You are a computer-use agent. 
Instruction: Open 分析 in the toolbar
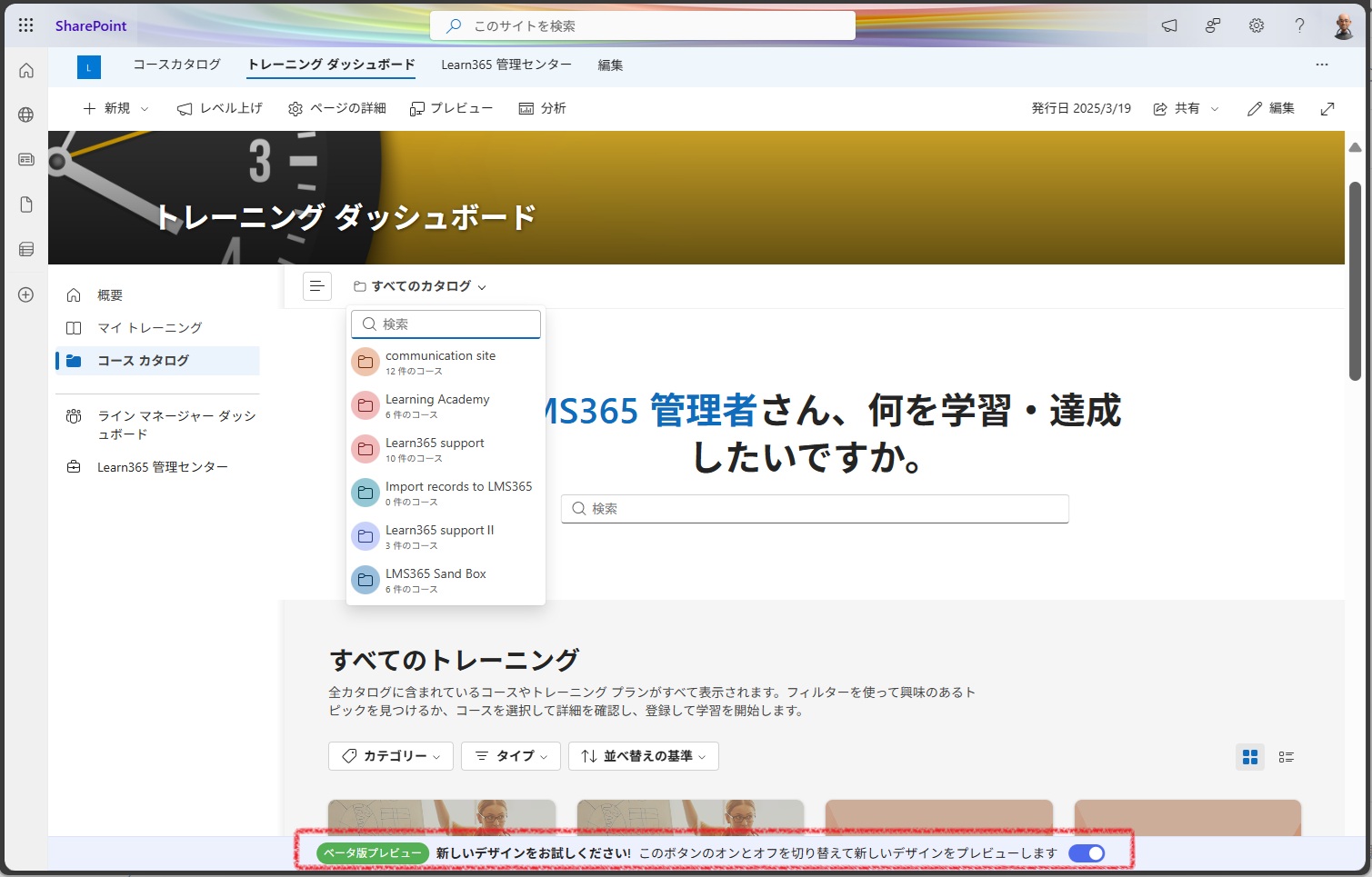click(542, 108)
